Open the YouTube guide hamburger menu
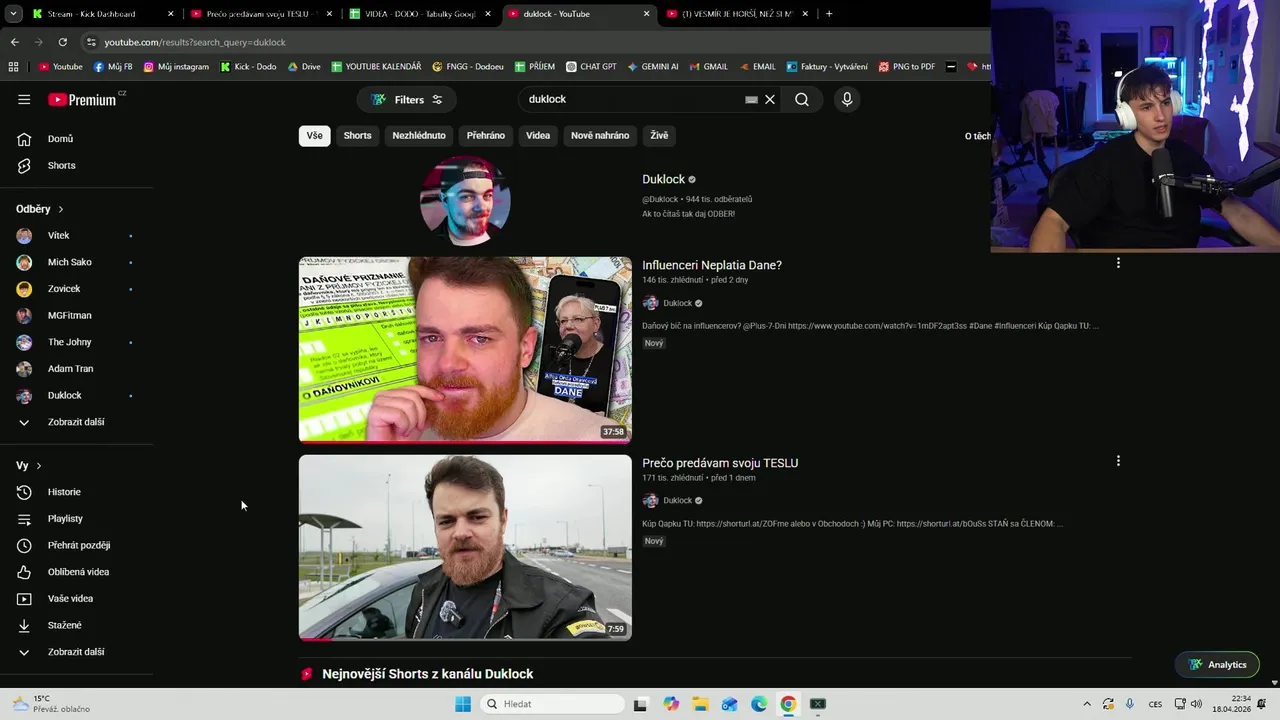Viewport: 1280px width, 720px height. pyautogui.click(x=24, y=99)
